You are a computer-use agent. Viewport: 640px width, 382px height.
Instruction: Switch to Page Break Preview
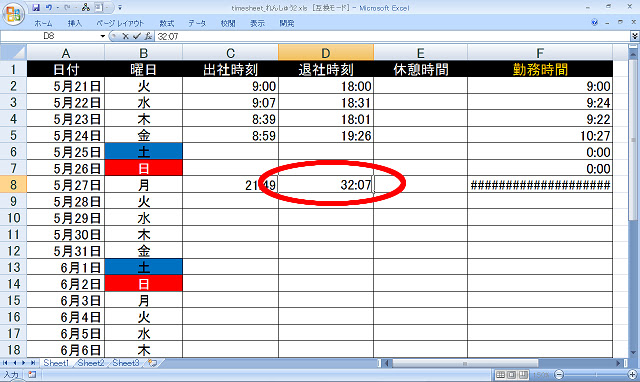tap(522, 374)
